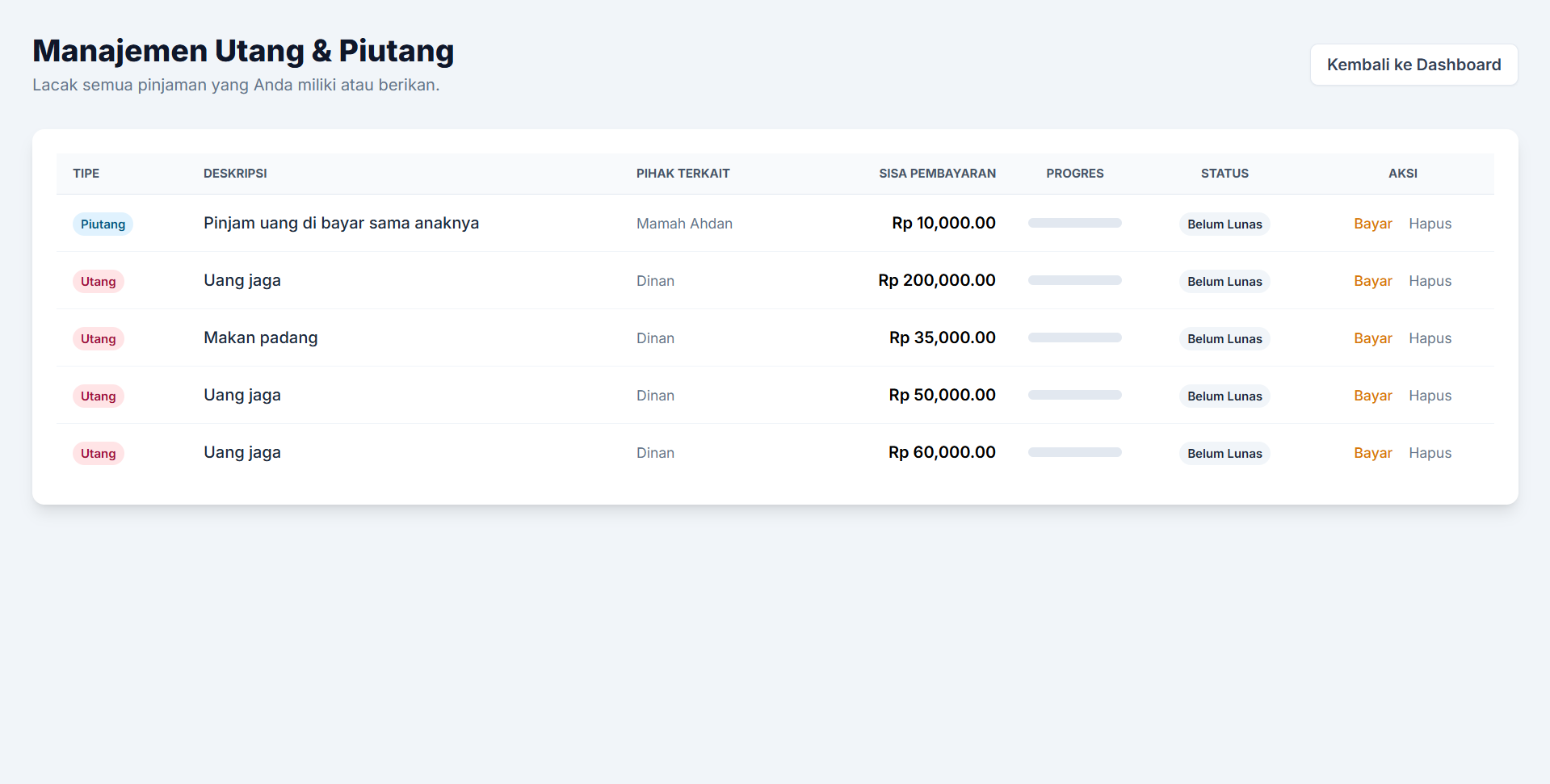Click the STATUS column header
The image size is (1550, 784).
pos(1224,174)
